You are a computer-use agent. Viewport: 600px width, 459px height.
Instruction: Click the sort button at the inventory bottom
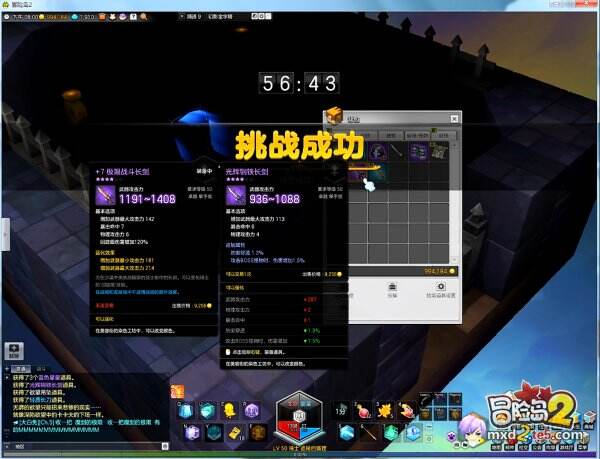tap(392, 290)
